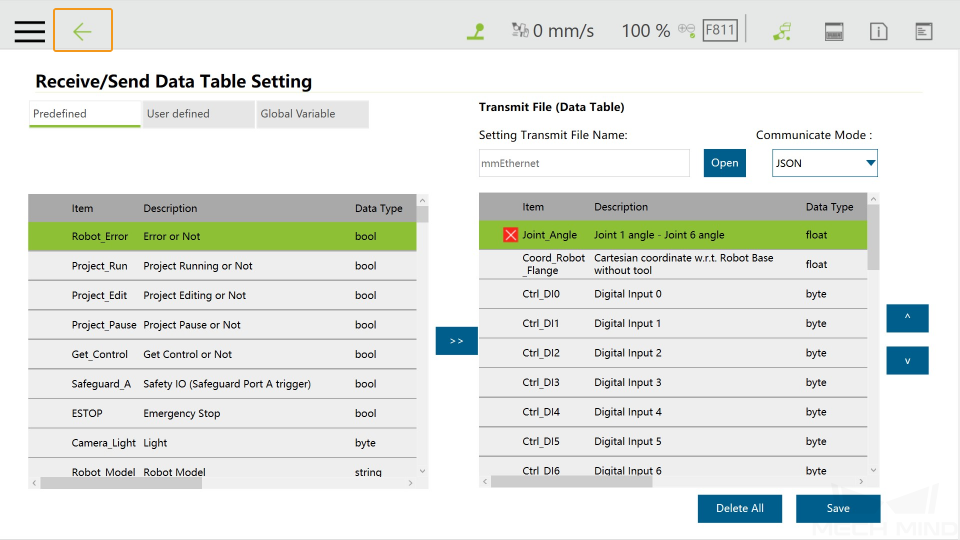Open the information icon in top bar
The image size is (960, 540).
click(879, 32)
